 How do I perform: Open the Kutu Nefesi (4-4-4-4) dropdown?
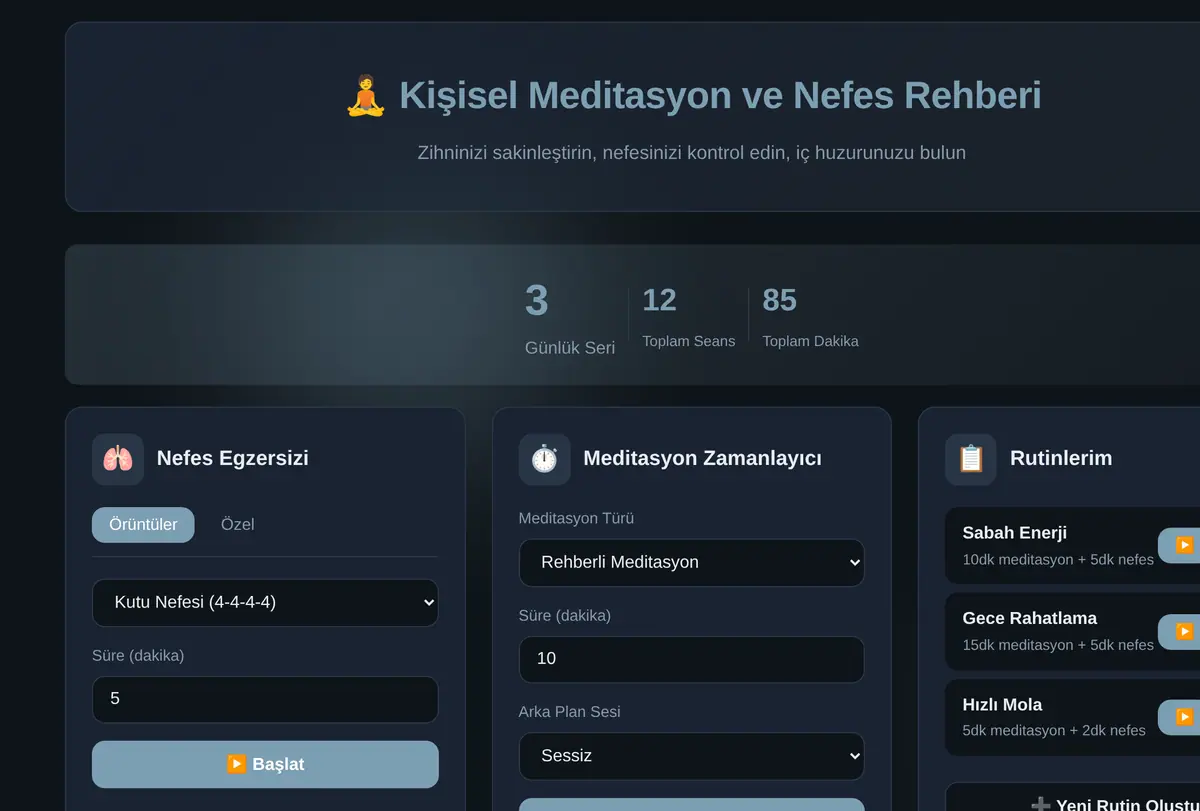point(265,602)
